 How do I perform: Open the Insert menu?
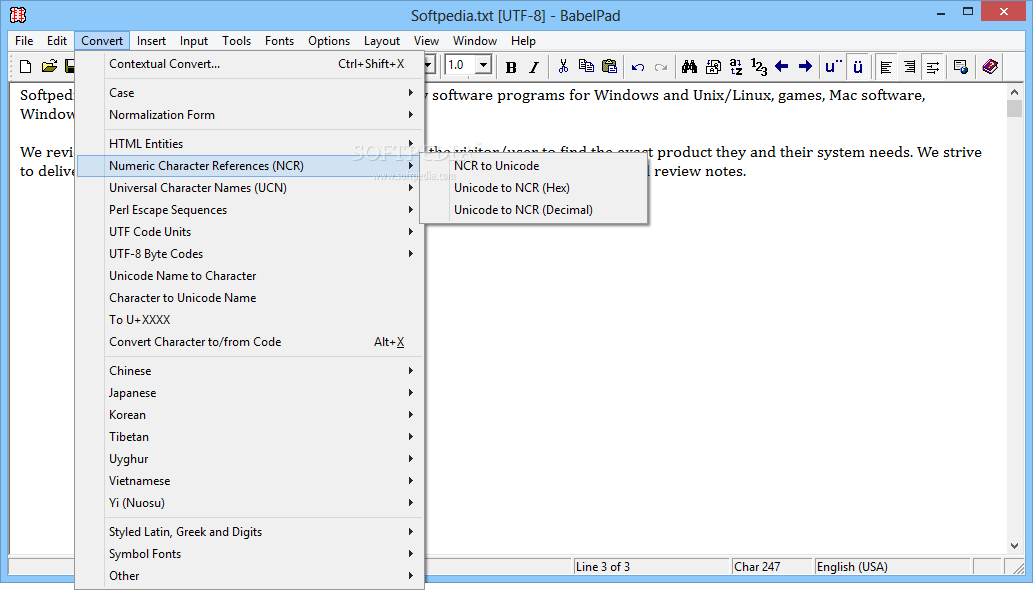coord(151,41)
